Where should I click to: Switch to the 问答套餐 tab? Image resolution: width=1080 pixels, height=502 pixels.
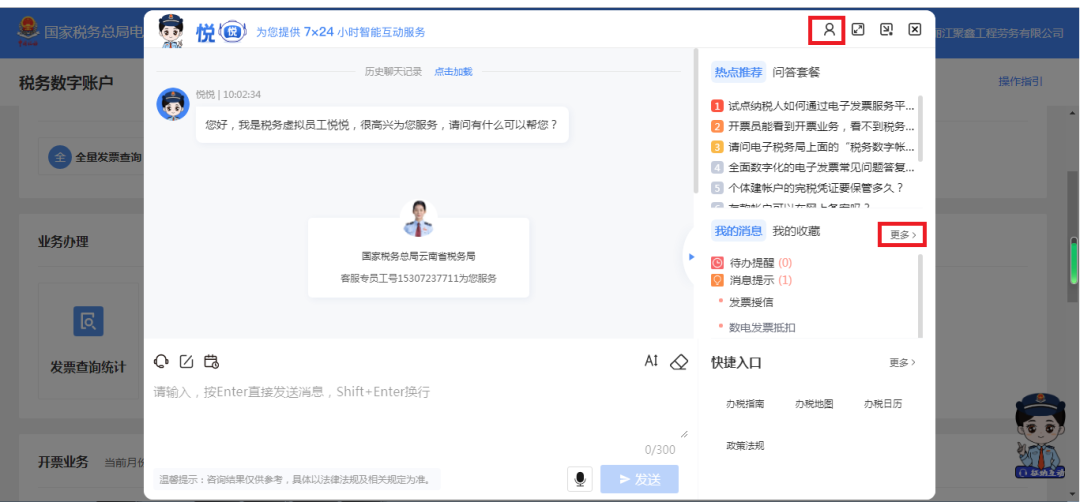tap(796, 72)
